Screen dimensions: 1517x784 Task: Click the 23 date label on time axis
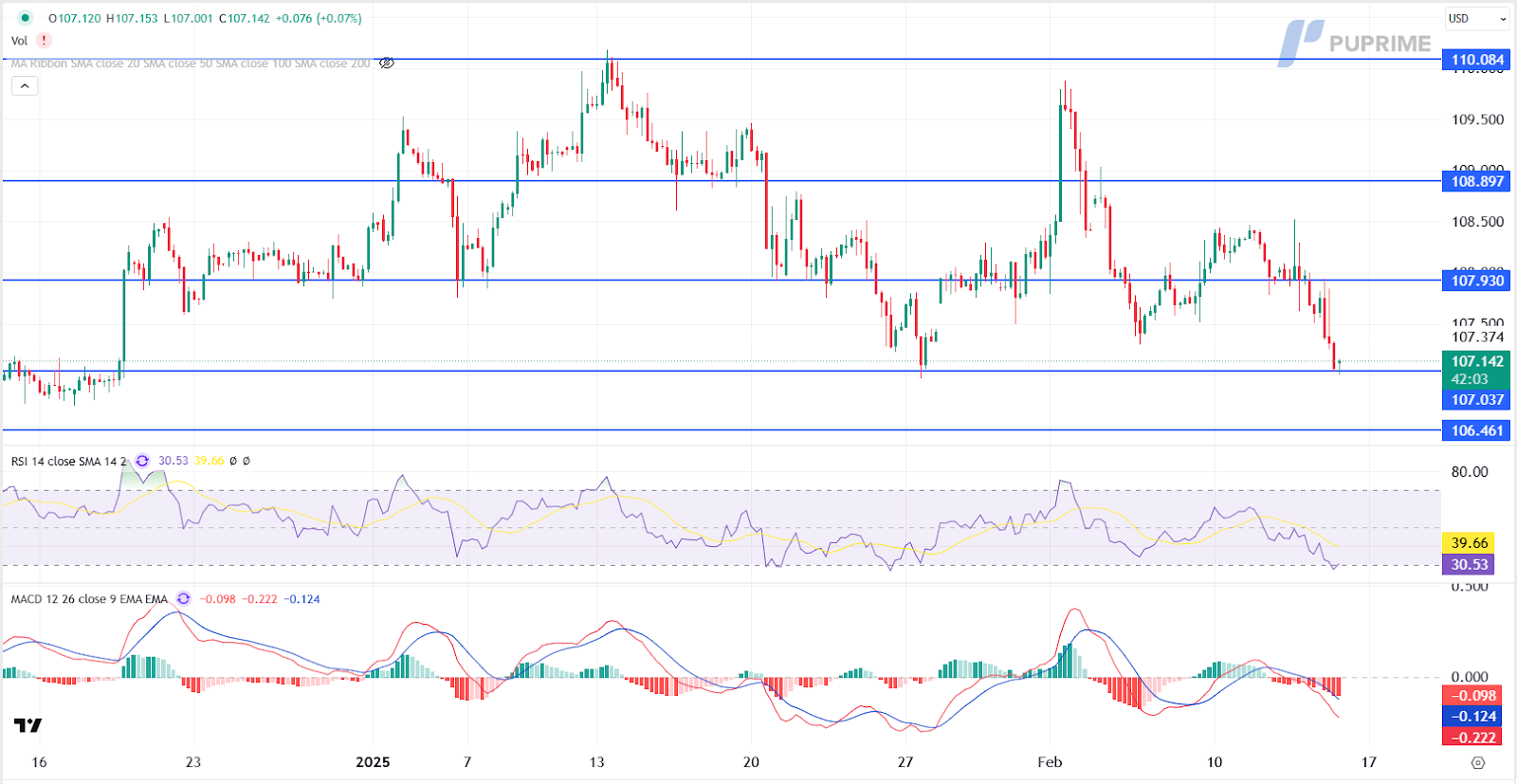click(193, 762)
